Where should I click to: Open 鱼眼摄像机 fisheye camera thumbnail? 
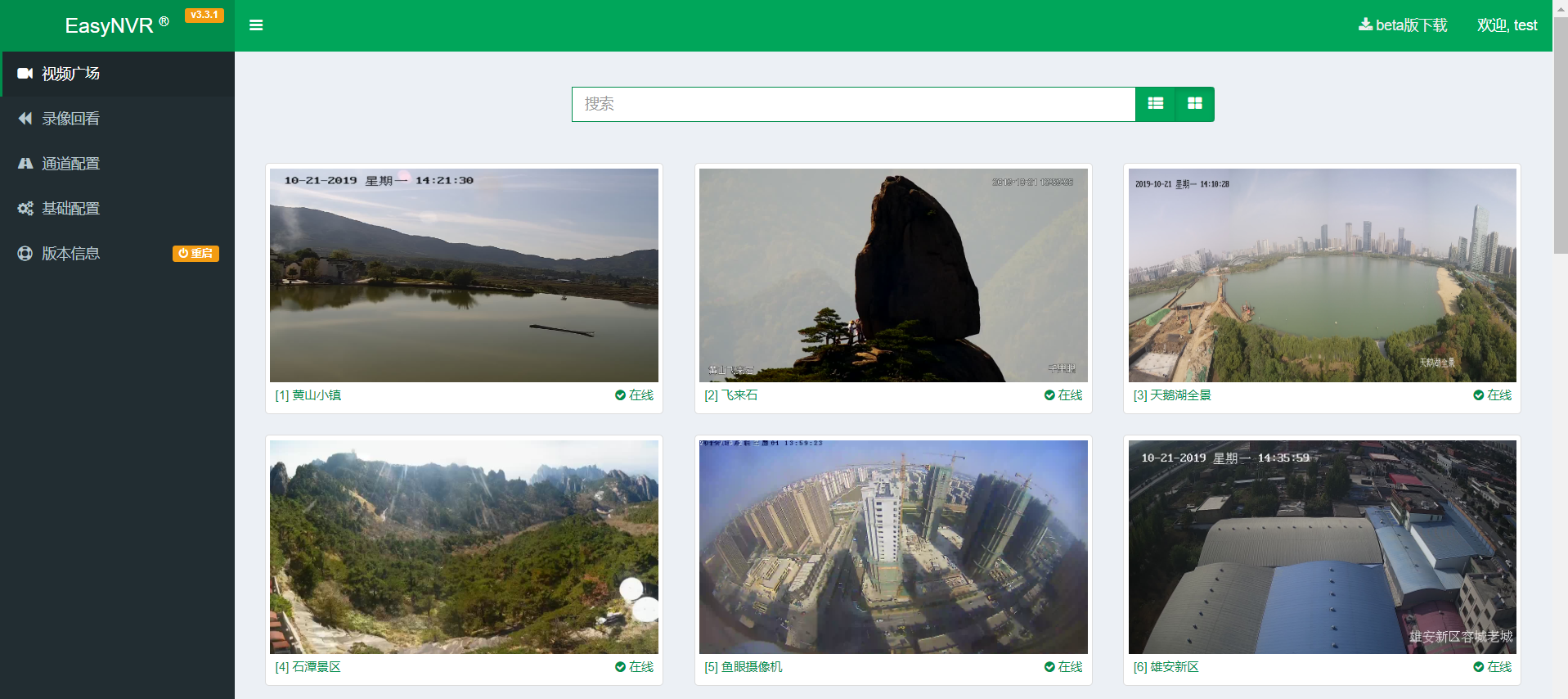click(893, 547)
